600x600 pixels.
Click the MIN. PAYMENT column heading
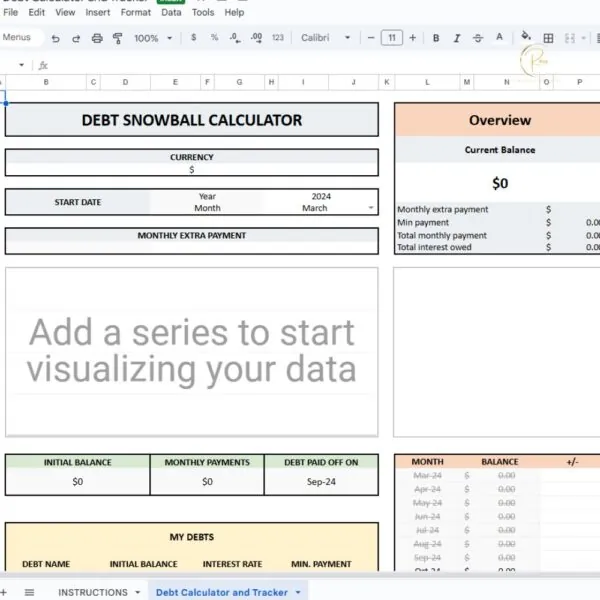point(321,564)
